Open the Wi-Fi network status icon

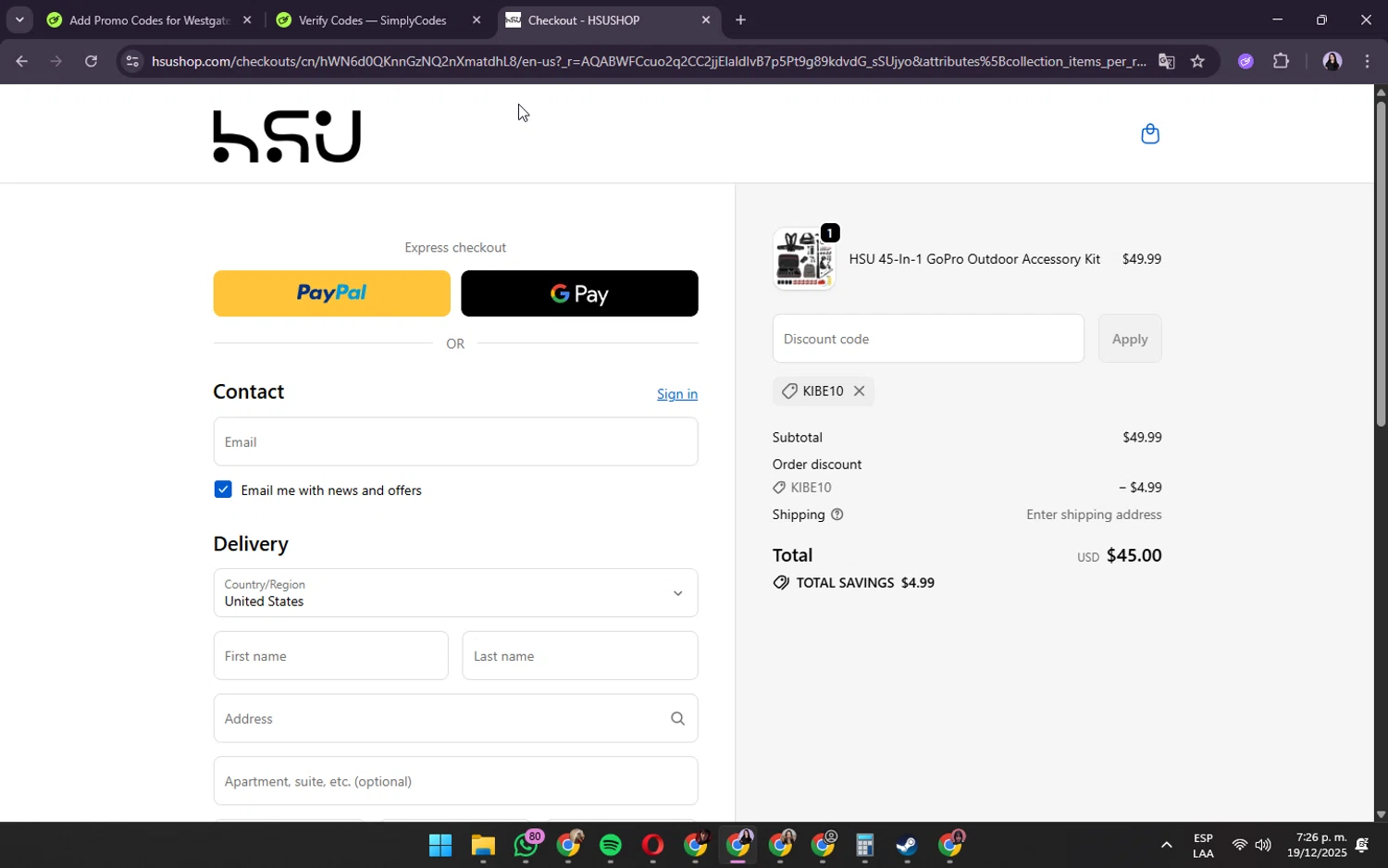[1239, 845]
